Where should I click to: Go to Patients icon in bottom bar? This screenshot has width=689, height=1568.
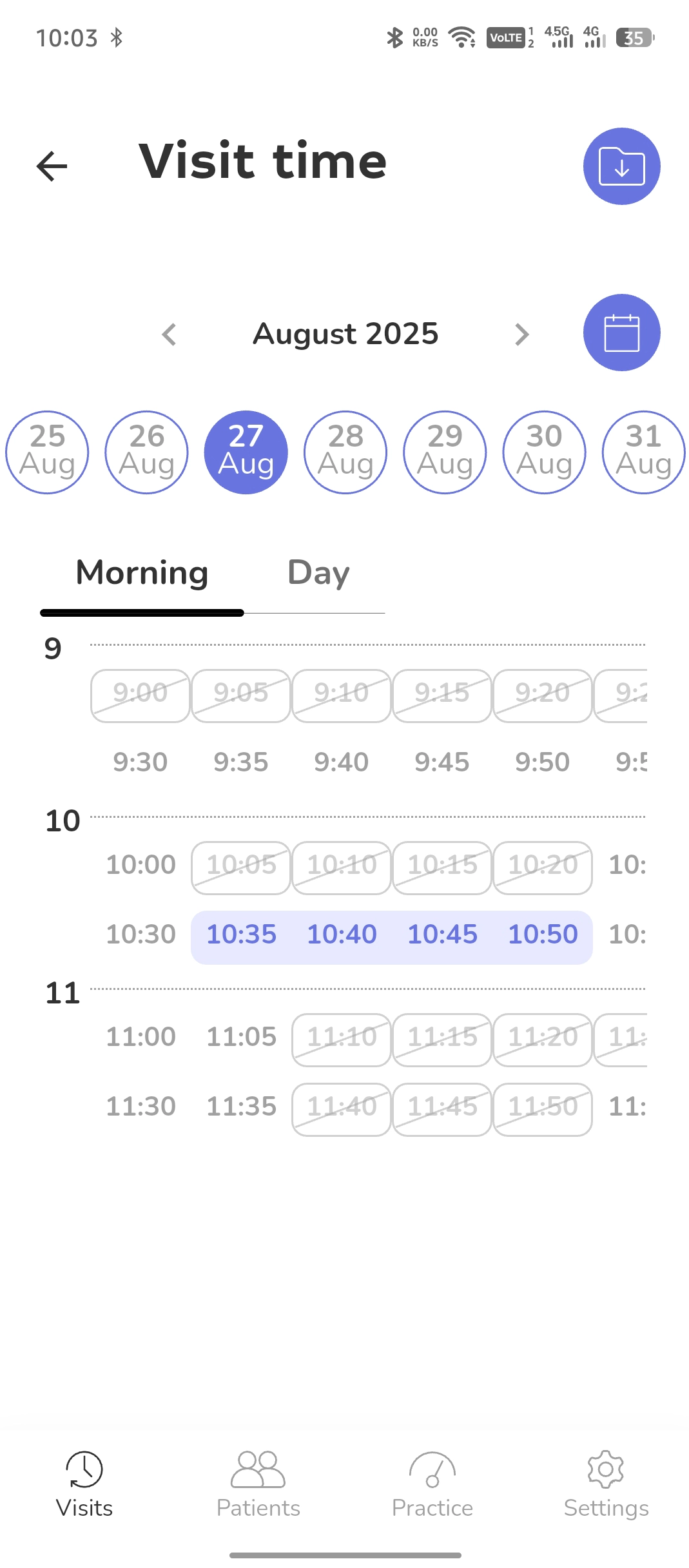point(258,1469)
